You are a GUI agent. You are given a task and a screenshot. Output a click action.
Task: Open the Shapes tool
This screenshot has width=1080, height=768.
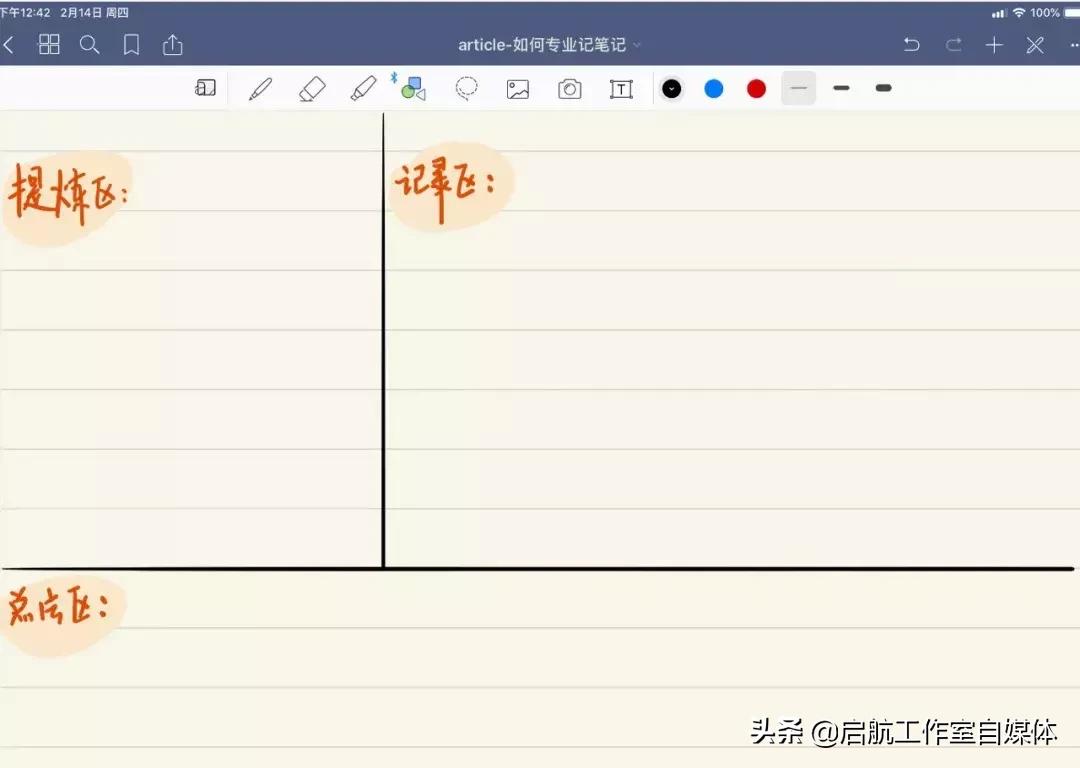pos(413,88)
